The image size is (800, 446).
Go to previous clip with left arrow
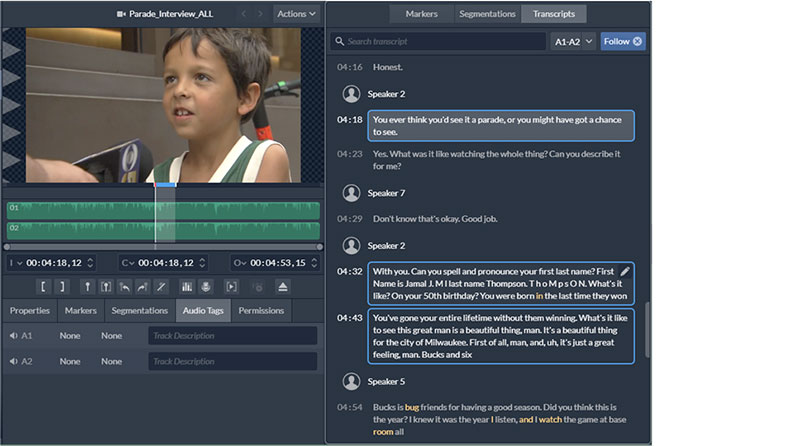244,14
